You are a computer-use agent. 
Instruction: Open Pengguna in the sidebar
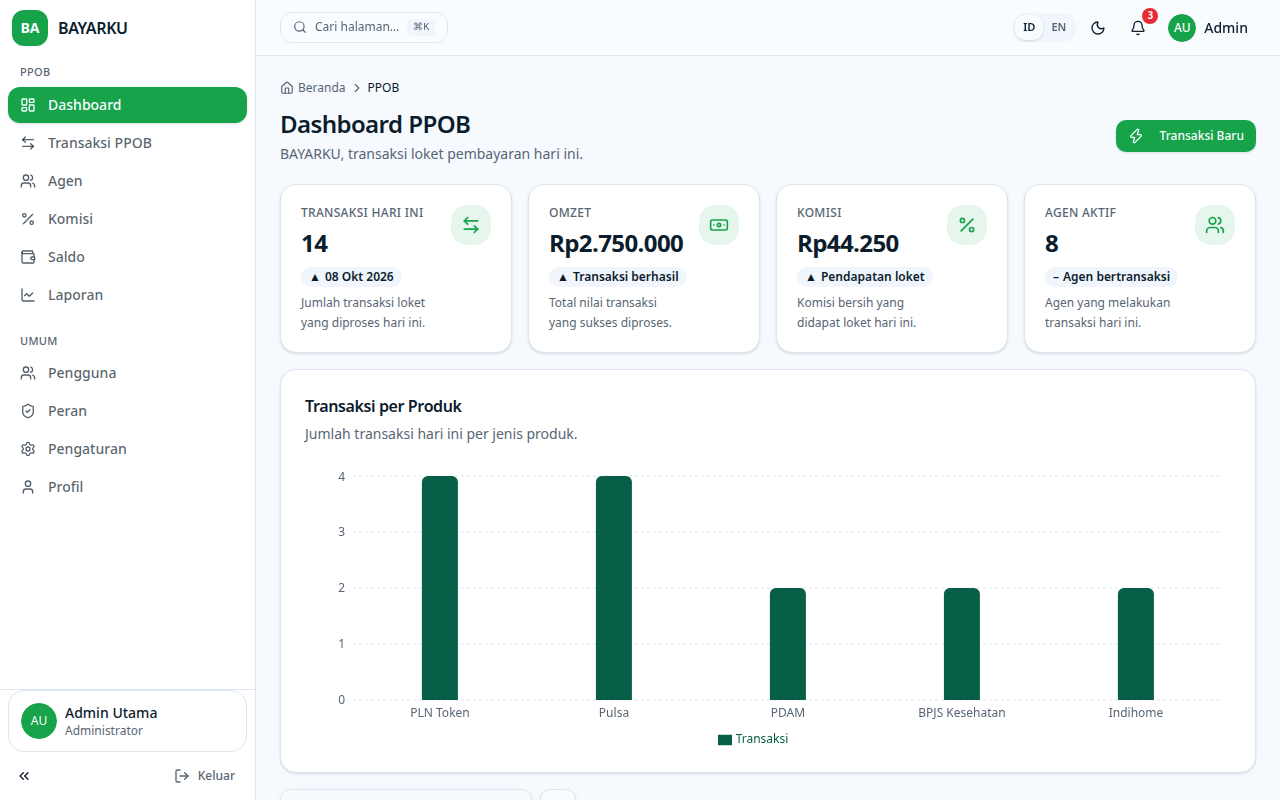click(127, 373)
